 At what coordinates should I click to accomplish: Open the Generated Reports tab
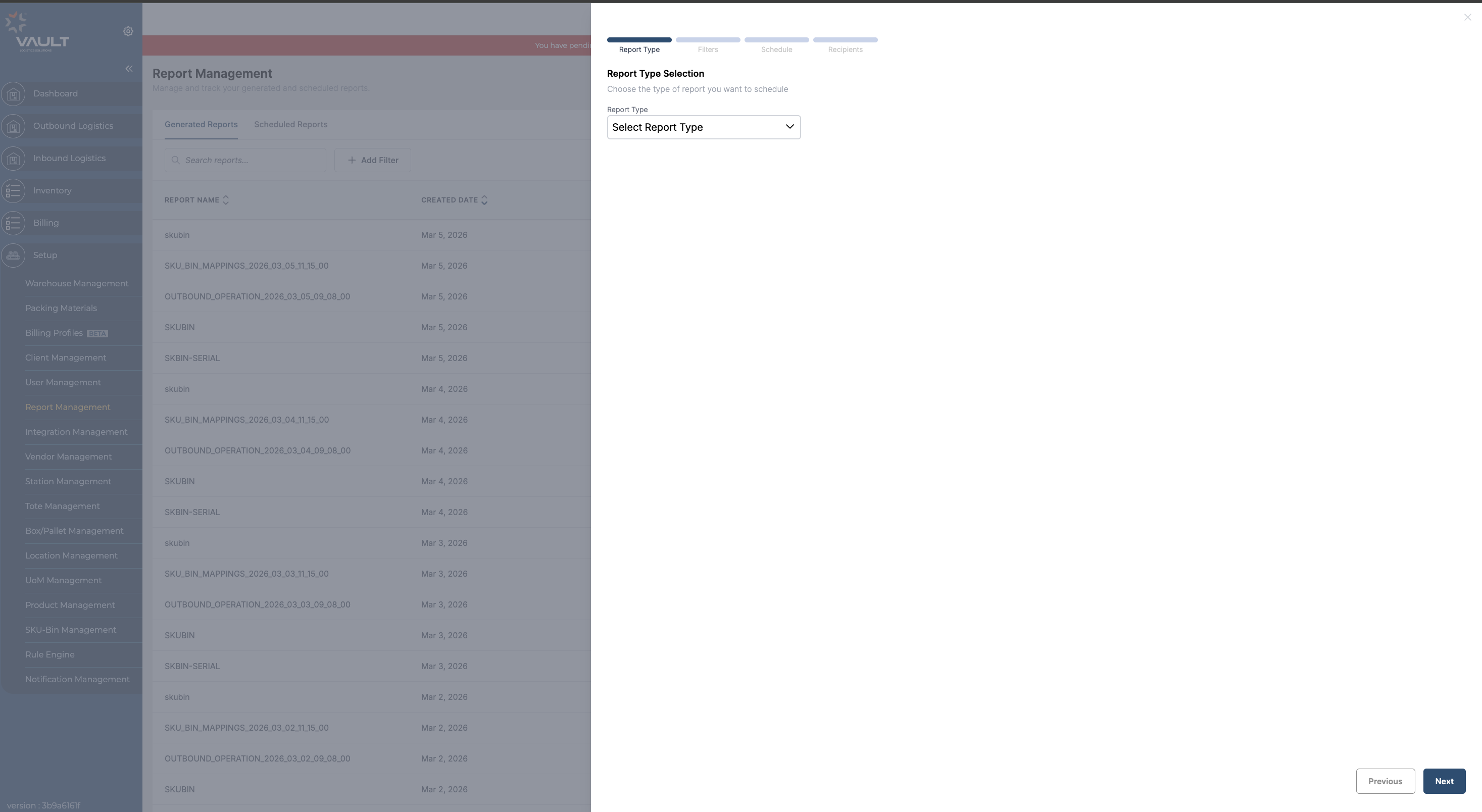coord(201,125)
